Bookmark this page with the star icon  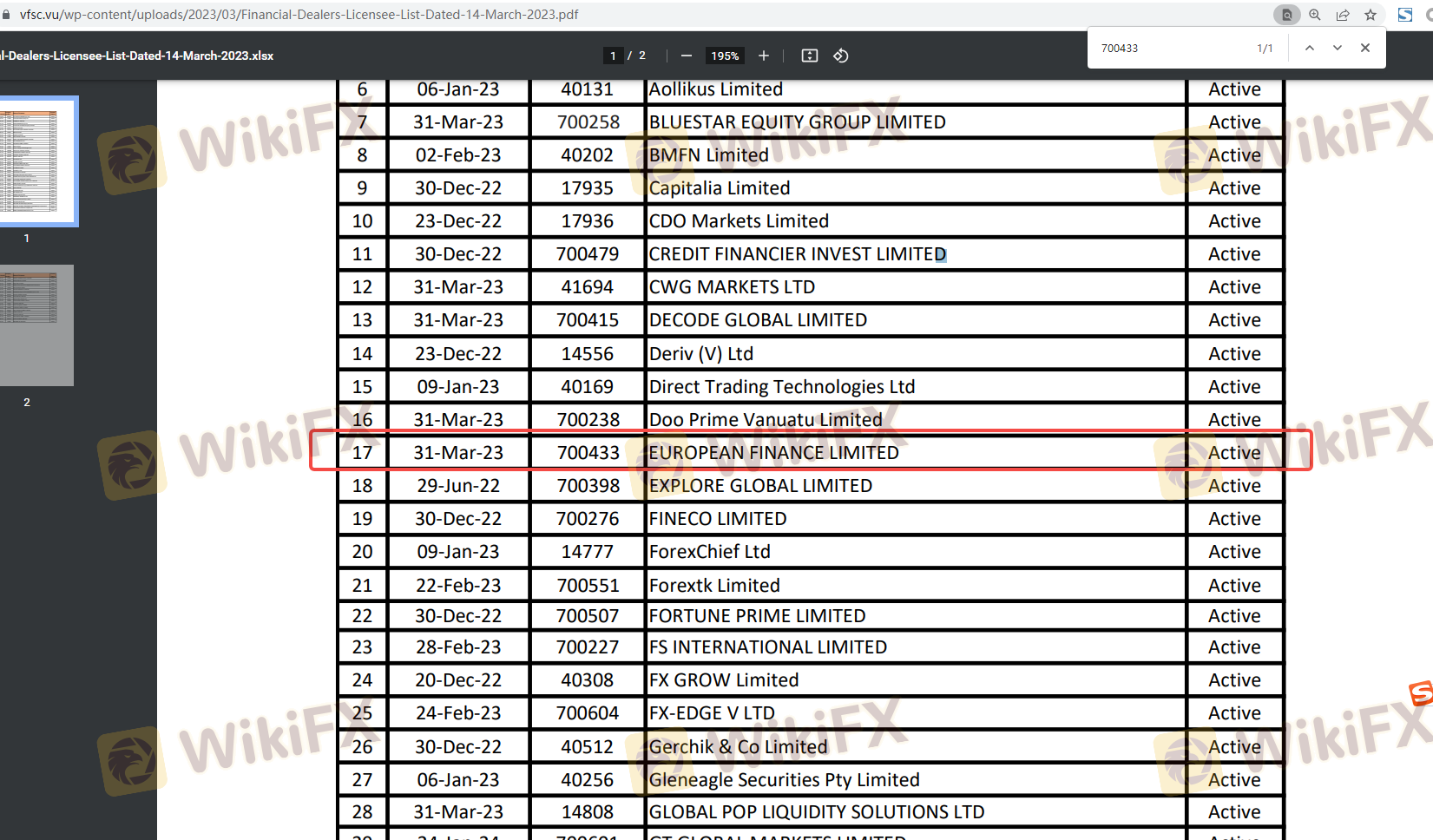tap(1371, 15)
